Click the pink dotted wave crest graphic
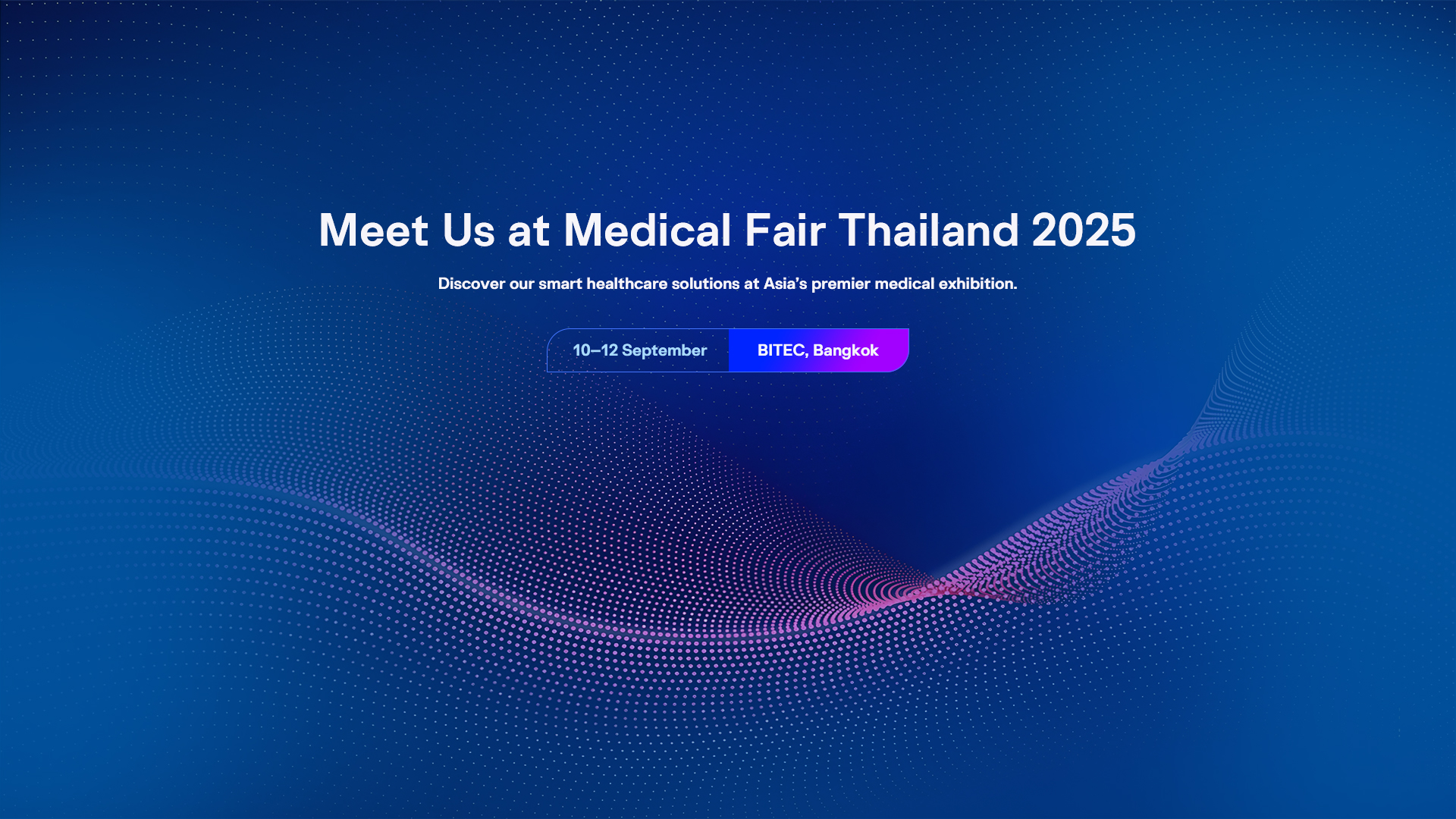Screen dimensions: 1456x819 click(x=933, y=588)
